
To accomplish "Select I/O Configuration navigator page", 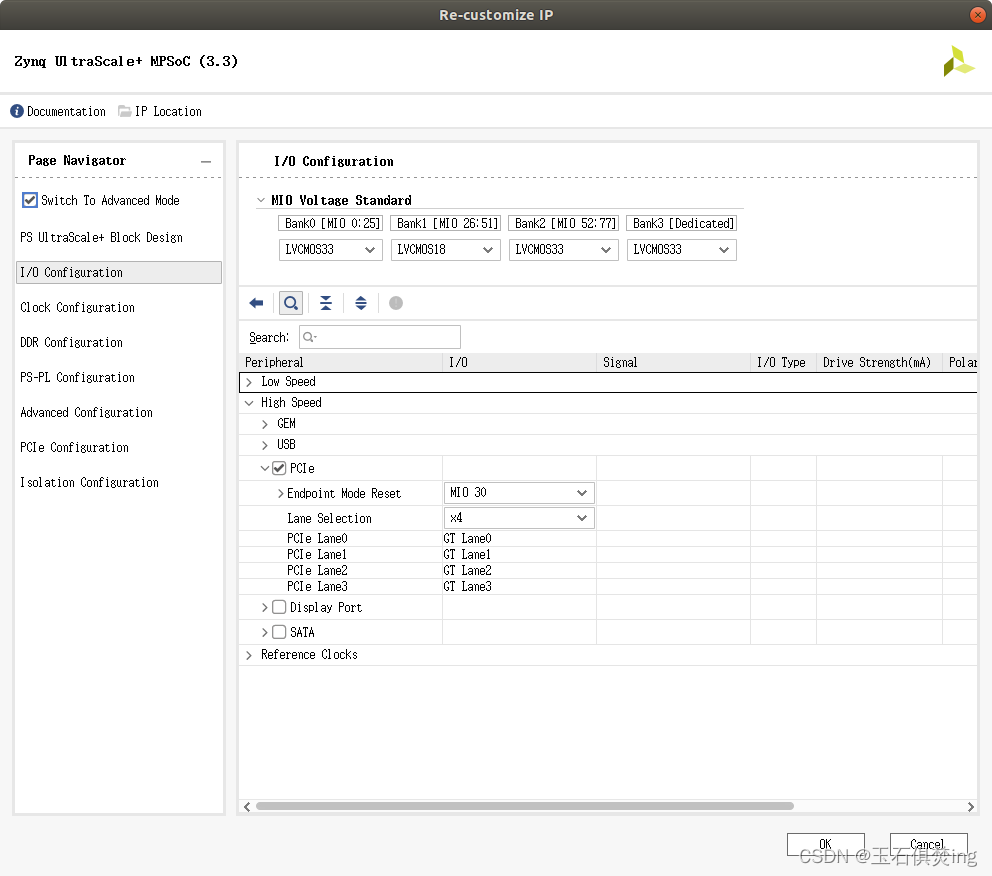I will click(x=119, y=273).
